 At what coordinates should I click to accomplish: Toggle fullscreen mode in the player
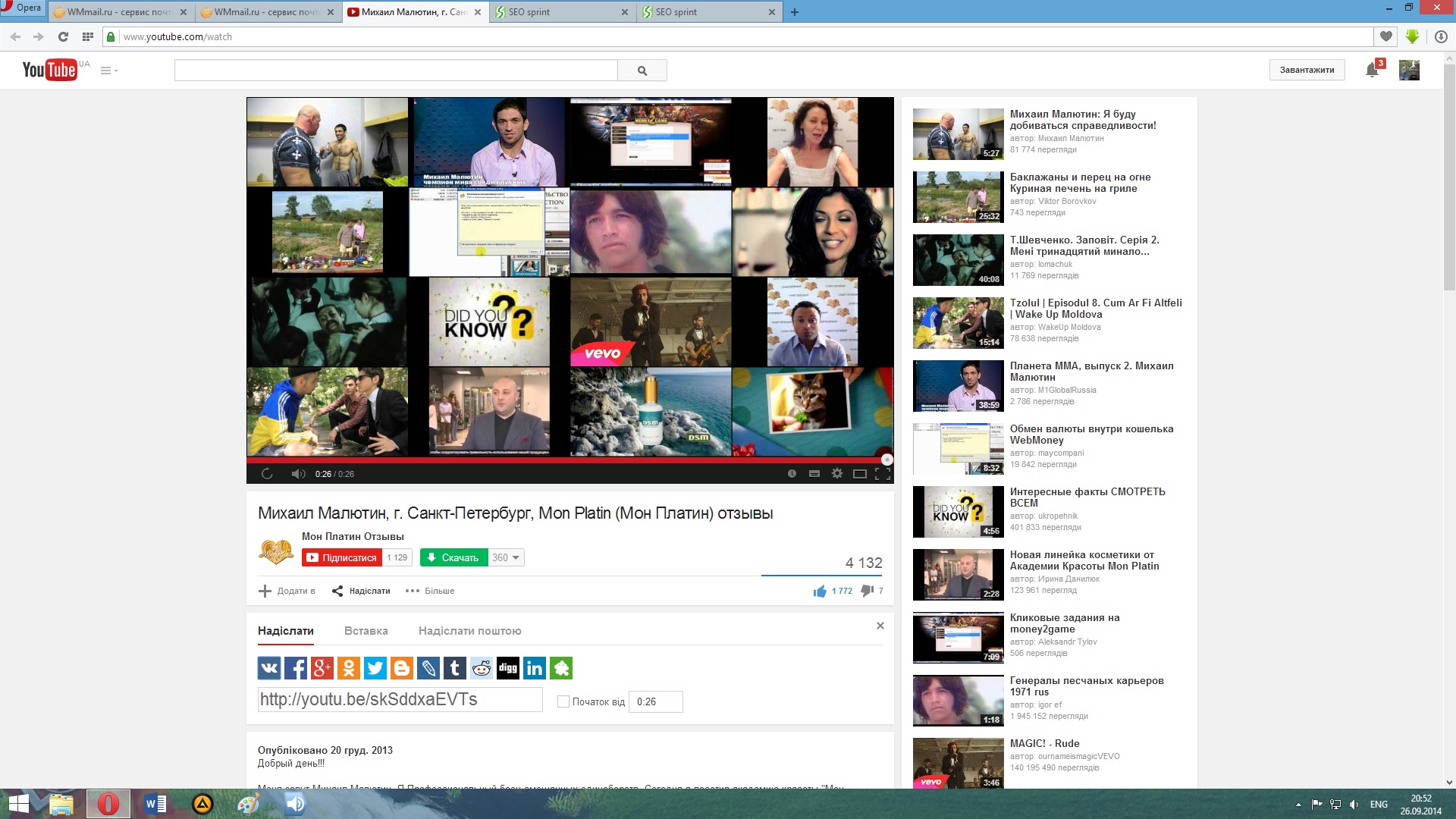click(x=882, y=474)
